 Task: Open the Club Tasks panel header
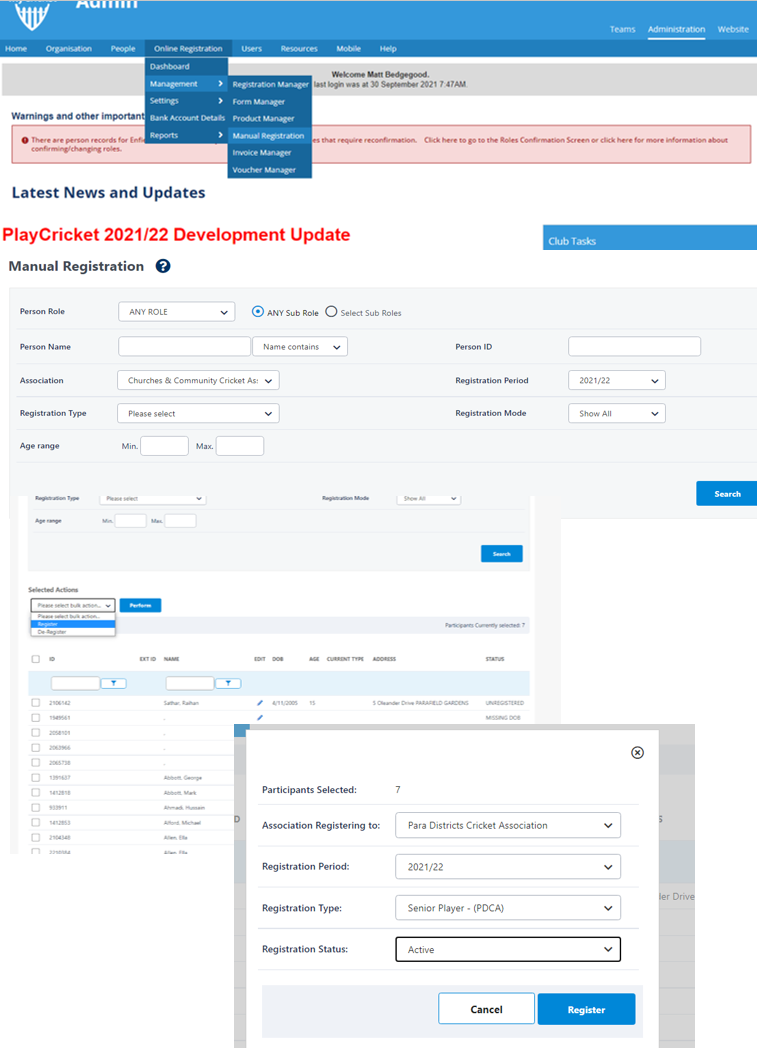650,238
